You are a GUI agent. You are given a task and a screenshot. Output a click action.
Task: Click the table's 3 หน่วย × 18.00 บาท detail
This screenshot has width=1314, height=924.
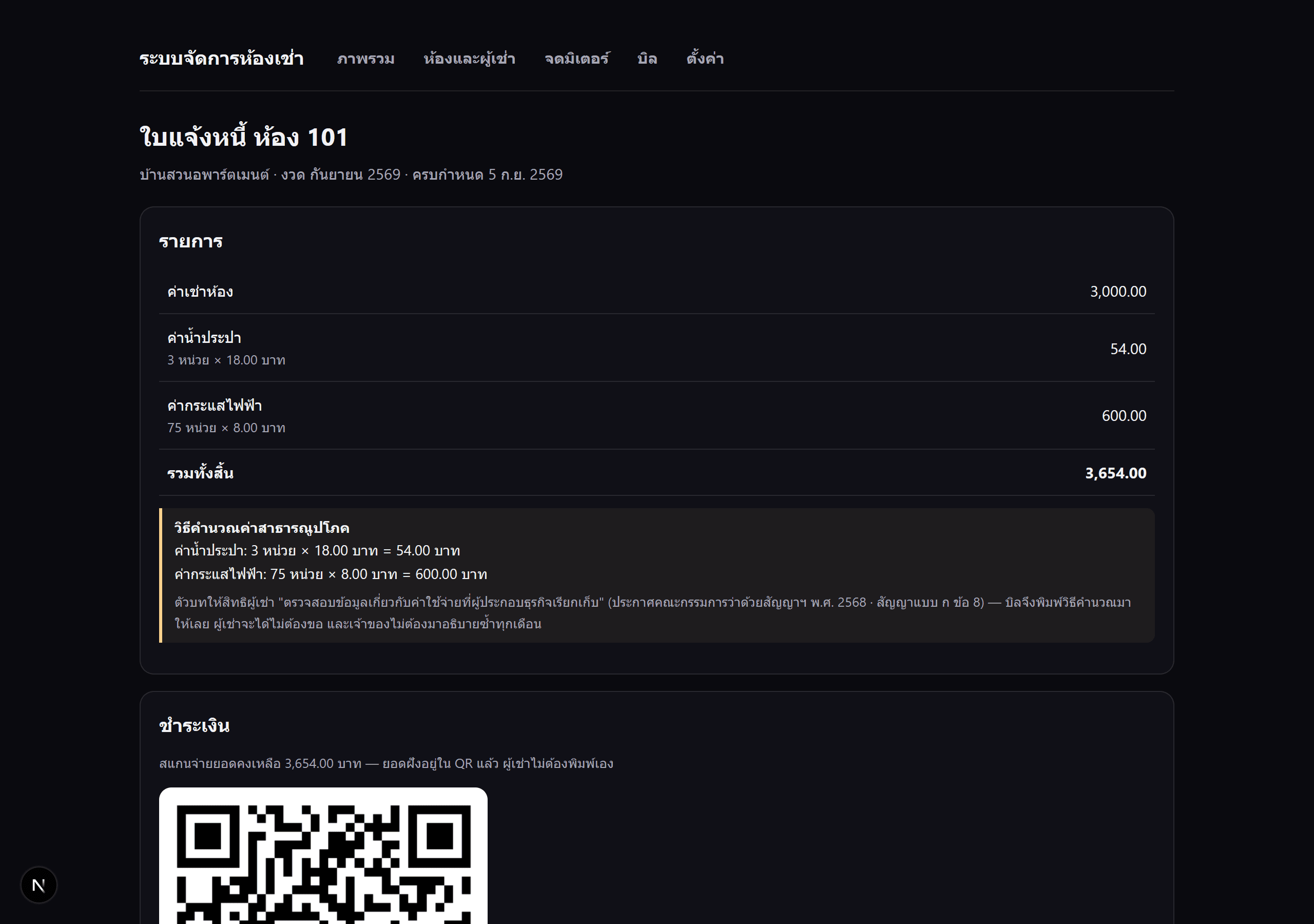tap(226, 360)
